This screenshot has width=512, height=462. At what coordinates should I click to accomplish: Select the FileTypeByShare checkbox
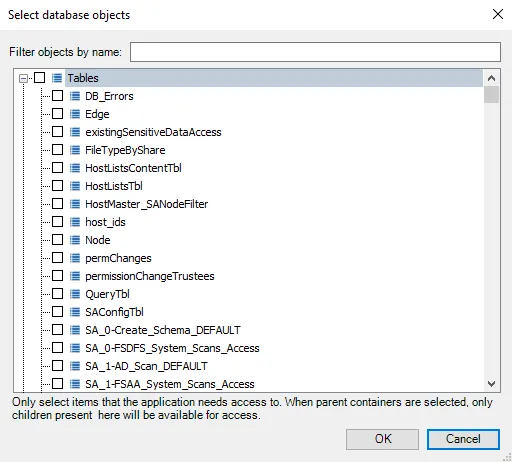[x=57, y=150]
